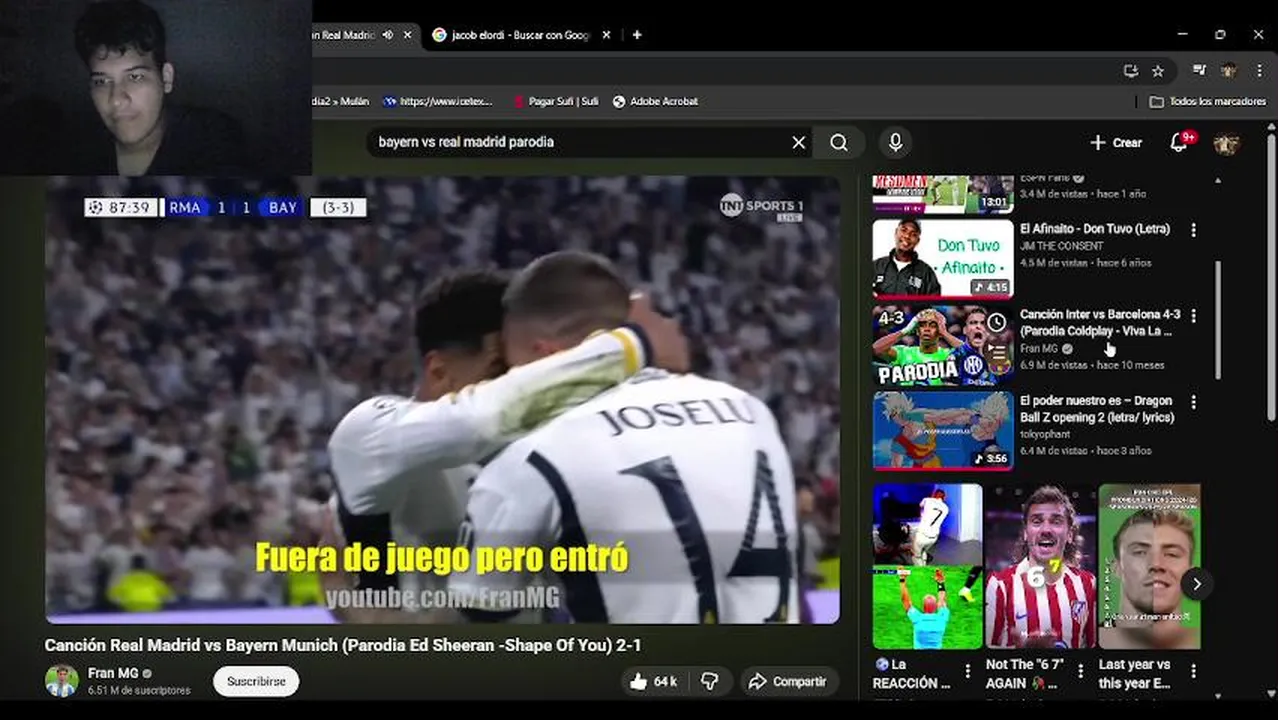Open the Pagar Sufi bookmark
The width and height of the screenshot is (1278, 720).
point(555,101)
